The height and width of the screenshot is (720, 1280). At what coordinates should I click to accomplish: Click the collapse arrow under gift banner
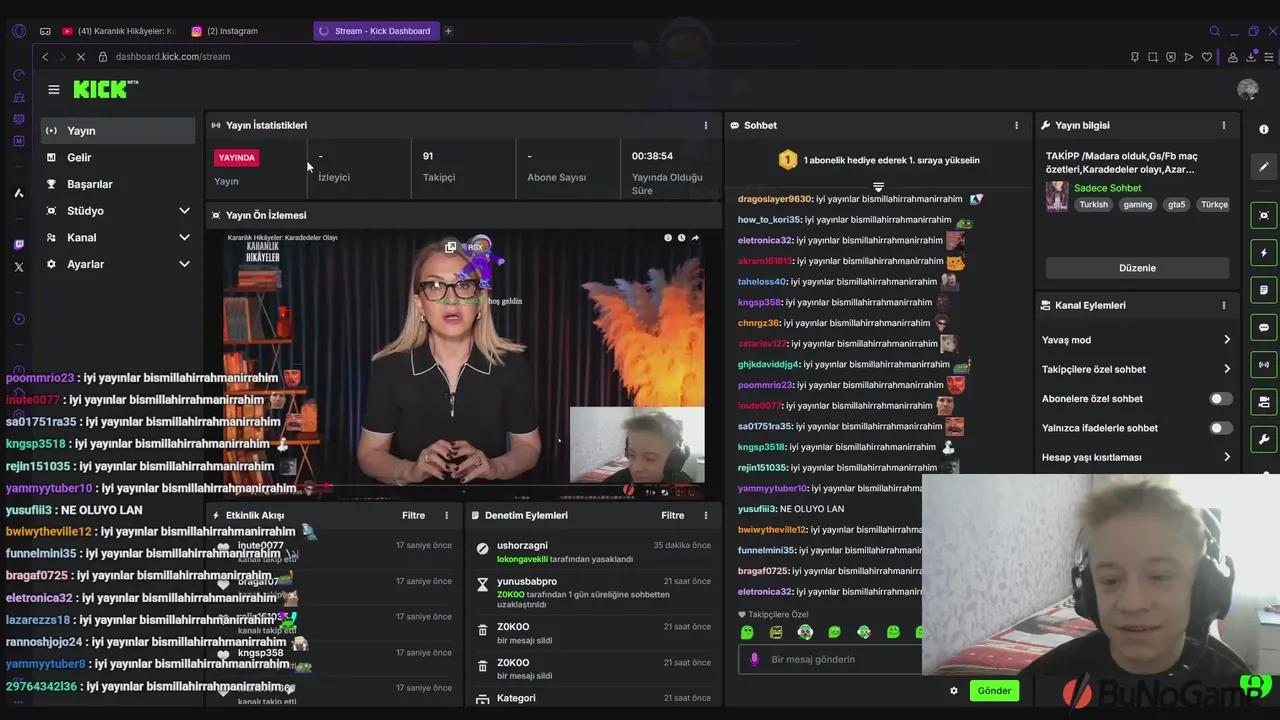click(878, 187)
